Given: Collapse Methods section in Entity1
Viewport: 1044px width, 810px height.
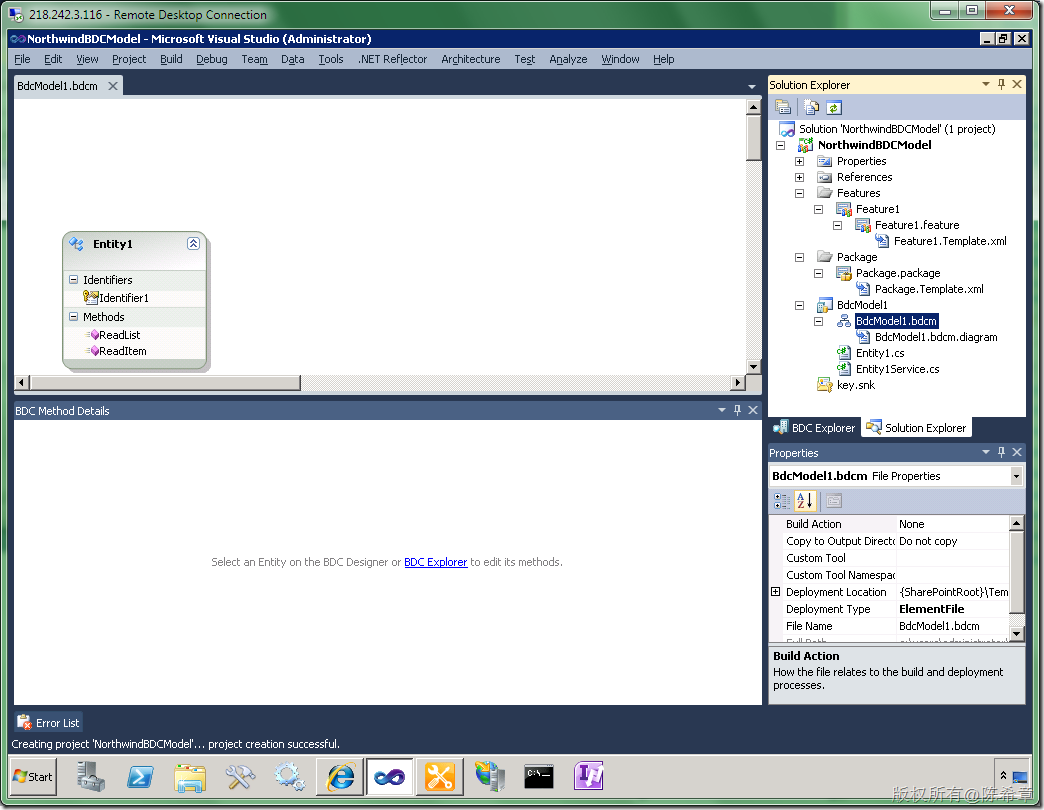Looking at the screenshot, I should click(x=73, y=317).
